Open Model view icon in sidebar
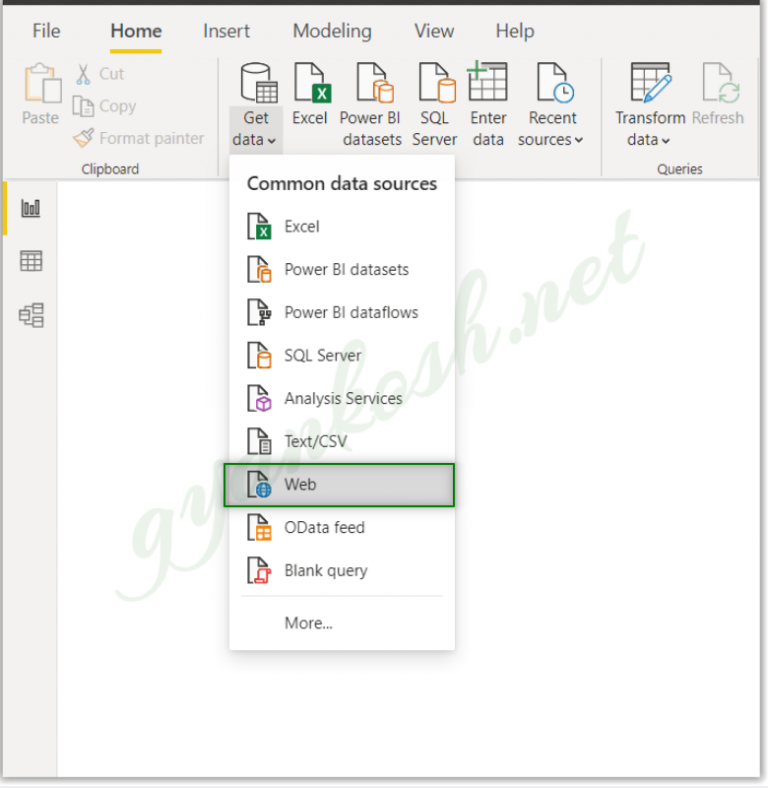The image size is (768, 788). pyautogui.click(x=31, y=316)
